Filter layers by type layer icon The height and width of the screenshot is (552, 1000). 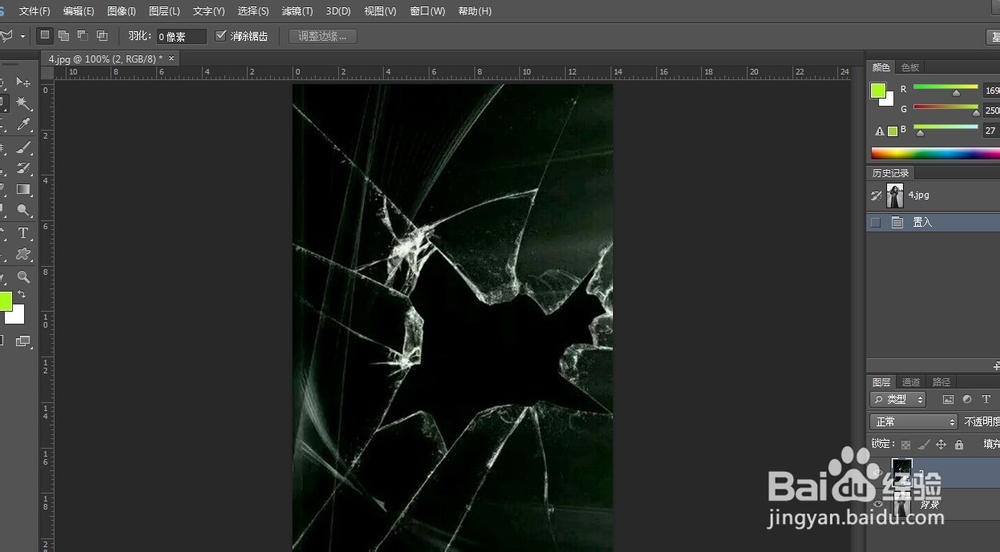tap(986, 399)
